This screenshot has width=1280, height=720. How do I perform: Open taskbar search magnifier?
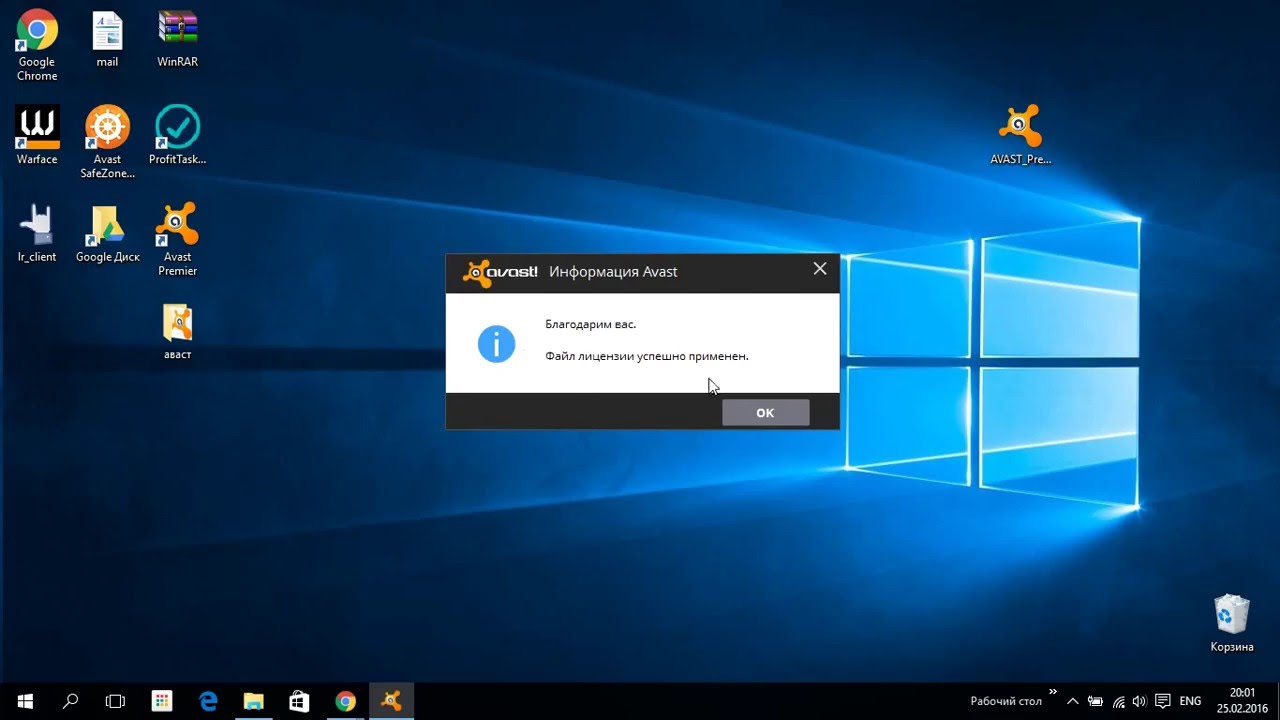click(70, 701)
